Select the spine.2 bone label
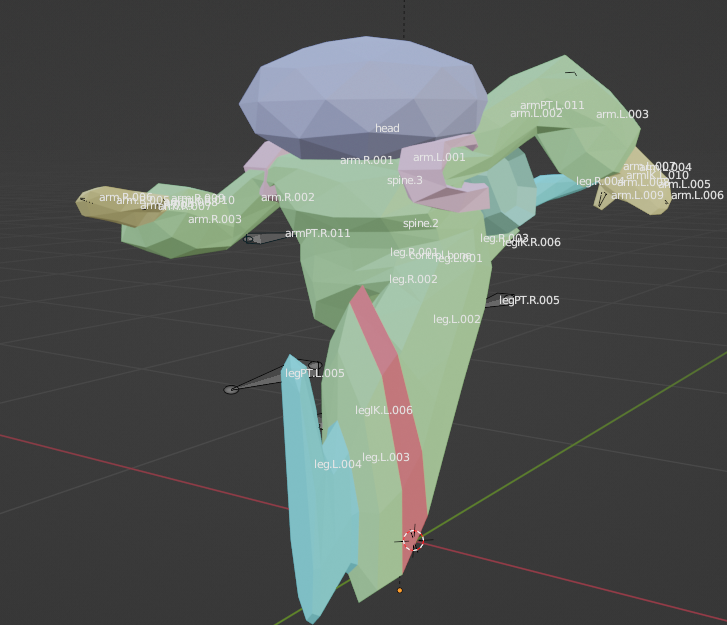The image size is (727, 625). tap(420, 223)
